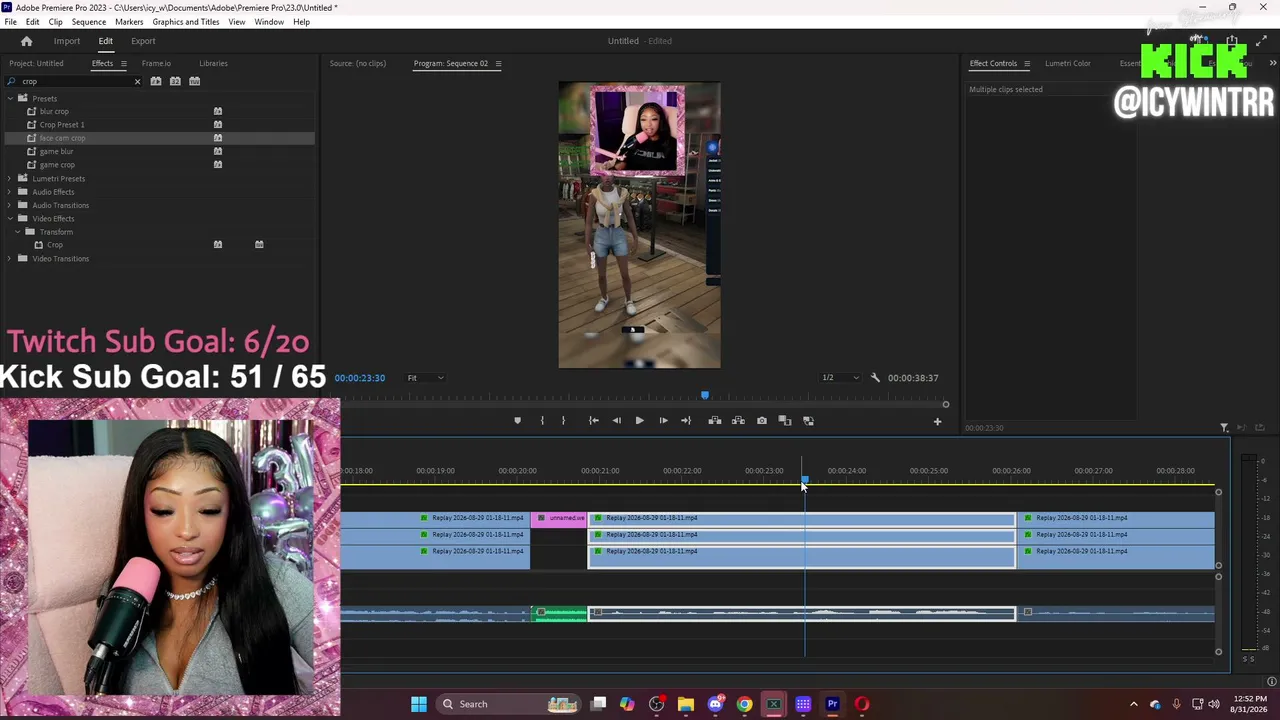Image resolution: width=1280 pixels, height=720 pixels.
Task: Switch to the Export workspace
Action: click(x=143, y=41)
